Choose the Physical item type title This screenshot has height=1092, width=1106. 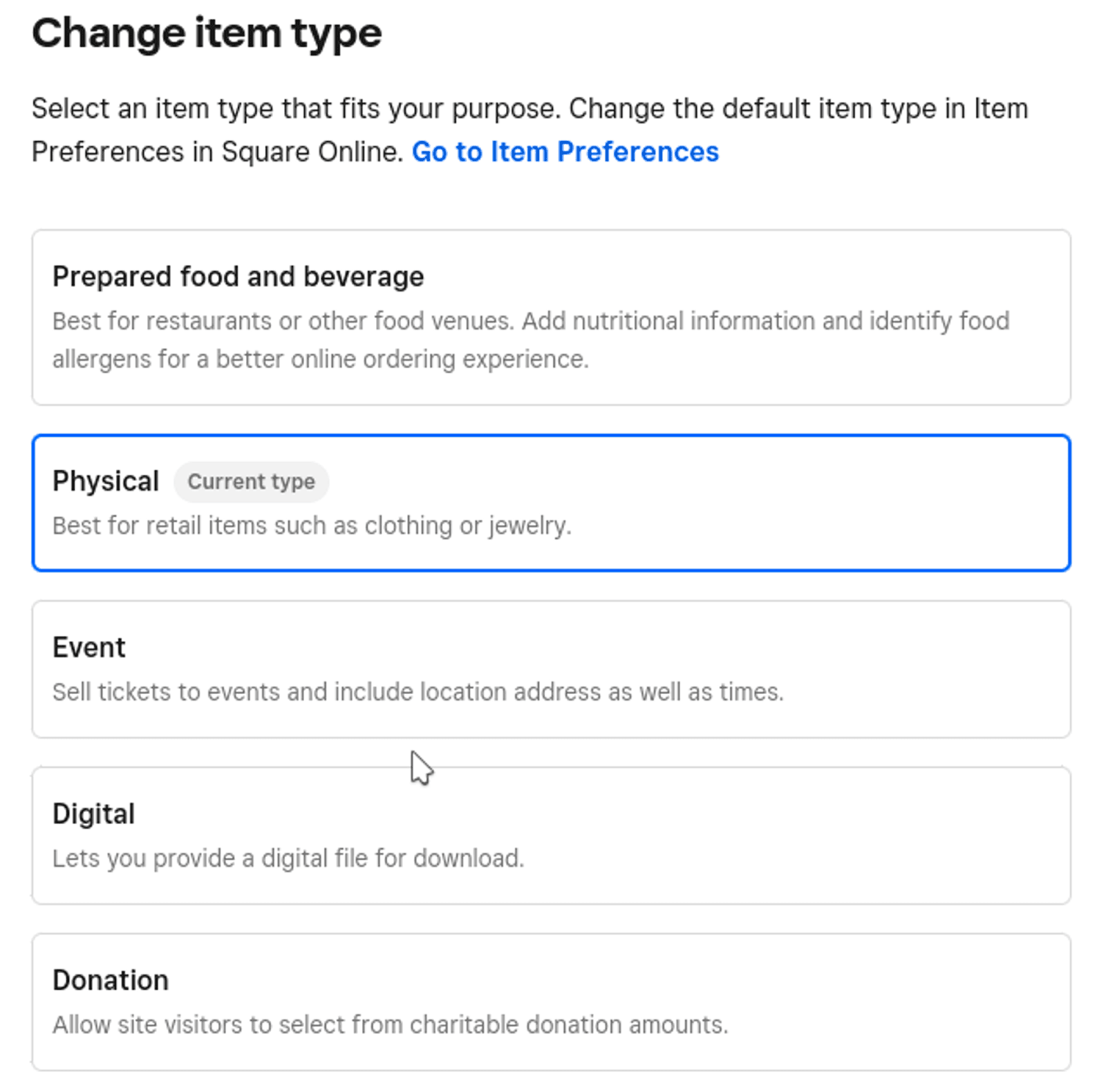pos(106,481)
